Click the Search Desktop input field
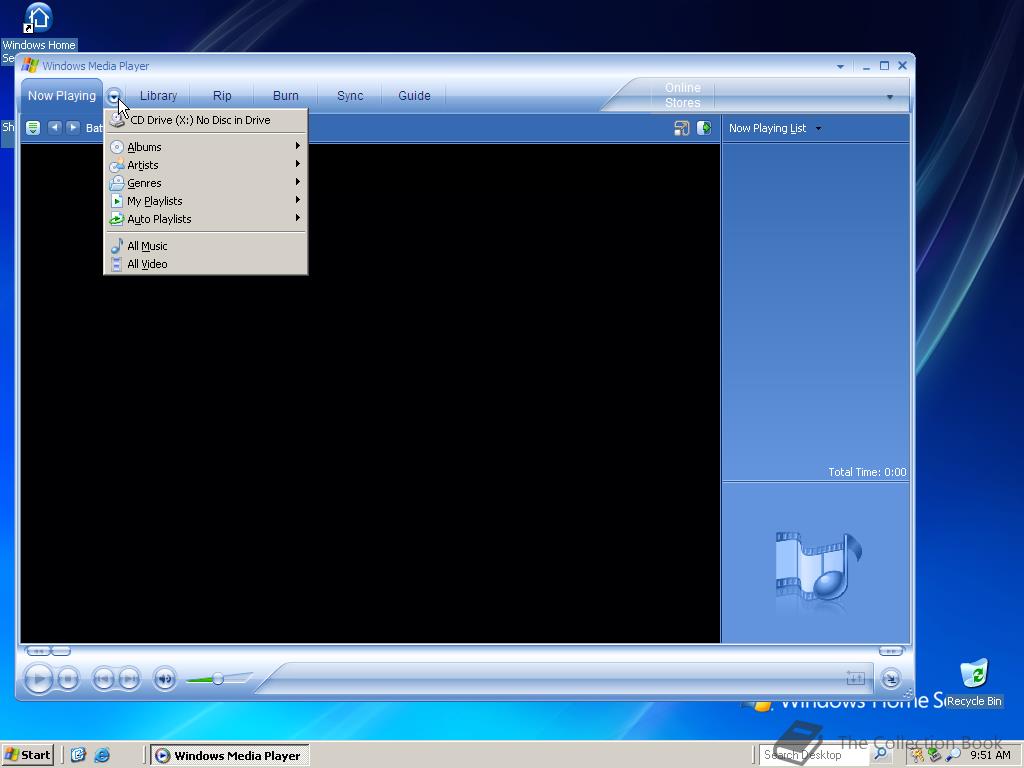1024x768 pixels. coord(814,755)
